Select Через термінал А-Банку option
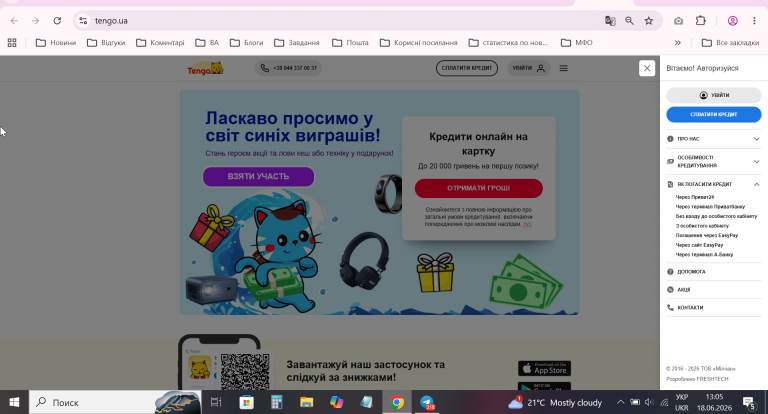The height and width of the screenshot is (414, 768). tap(704, 255)
